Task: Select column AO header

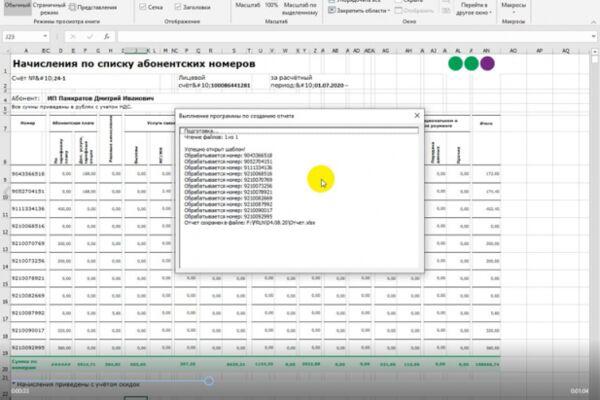Action: click(513, 51)
